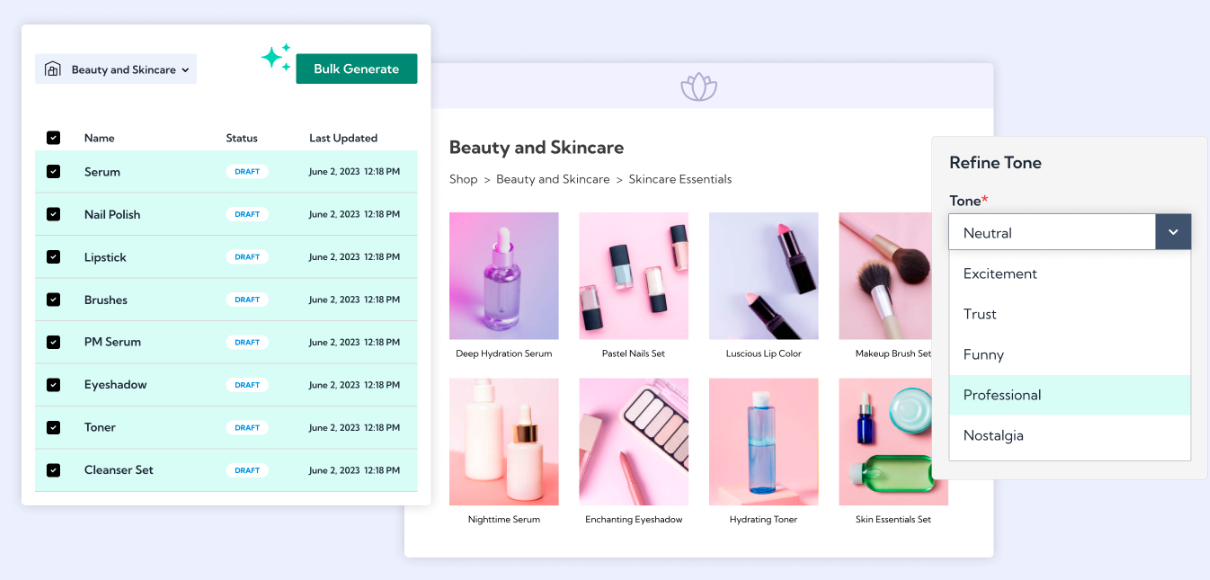Click the Bulk Generate button

pos(356,69)
